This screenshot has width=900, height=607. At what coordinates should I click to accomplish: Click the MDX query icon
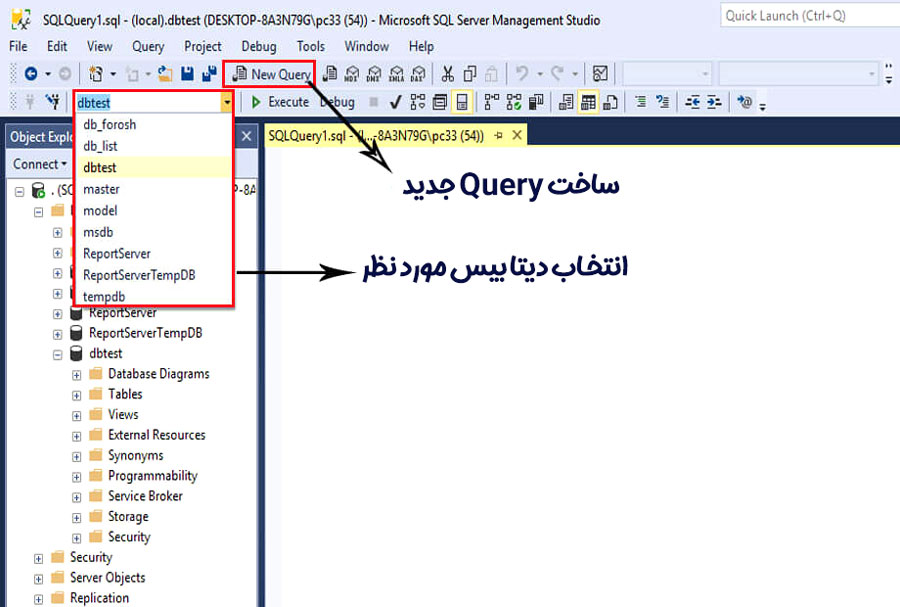pyautogui.click(x=351, y=73)
